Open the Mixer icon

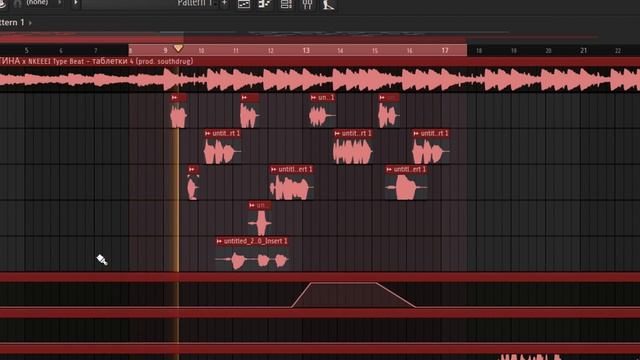[x=307, y=4]
